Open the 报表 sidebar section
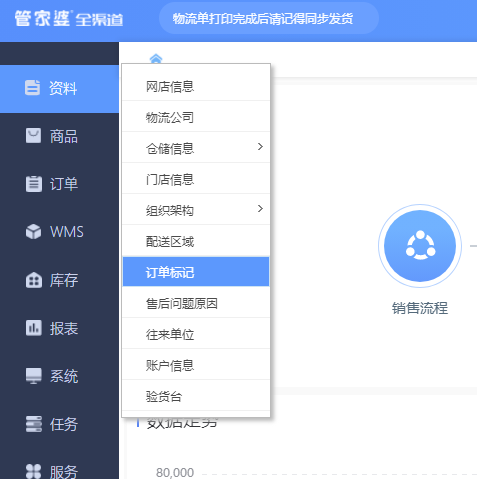477x479 pixels. tap(59, 328)
